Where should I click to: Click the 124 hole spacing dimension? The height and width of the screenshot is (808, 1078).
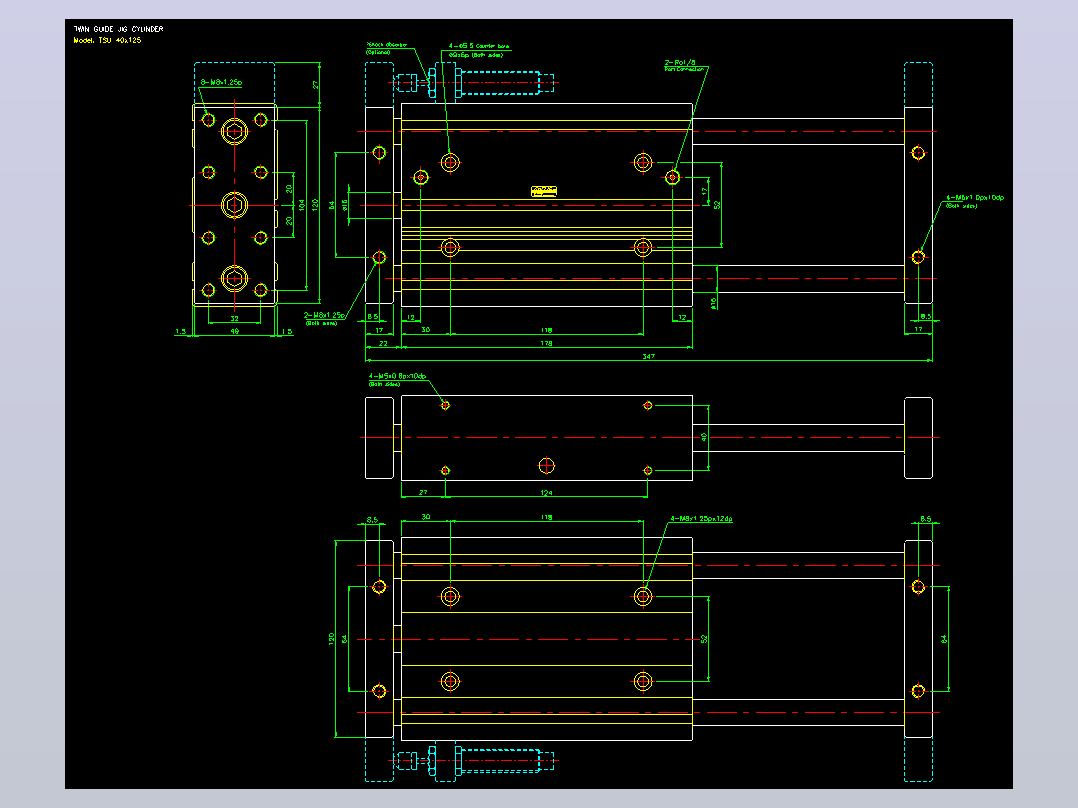pos(546,492)
